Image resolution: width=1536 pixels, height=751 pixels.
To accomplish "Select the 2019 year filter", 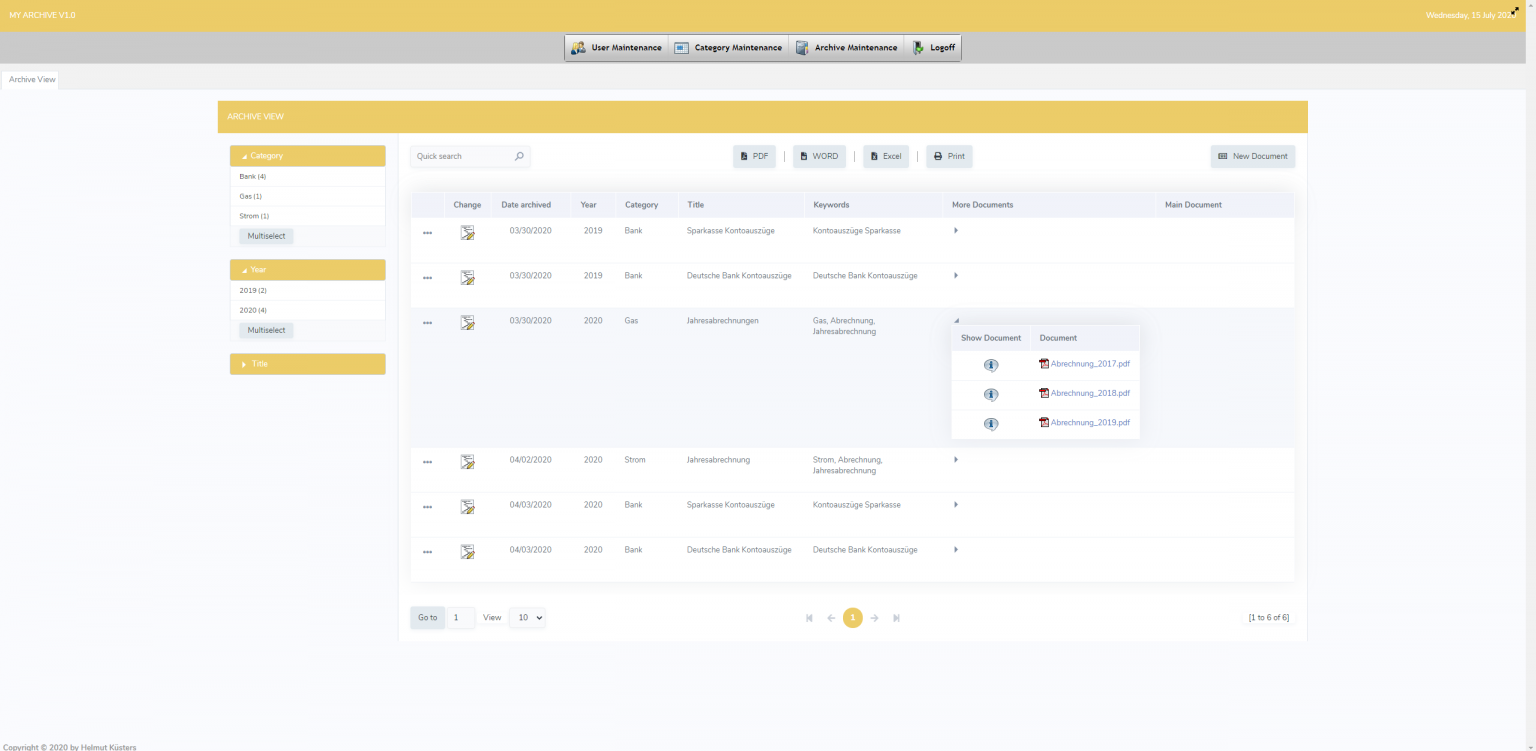I will [251, 290].
